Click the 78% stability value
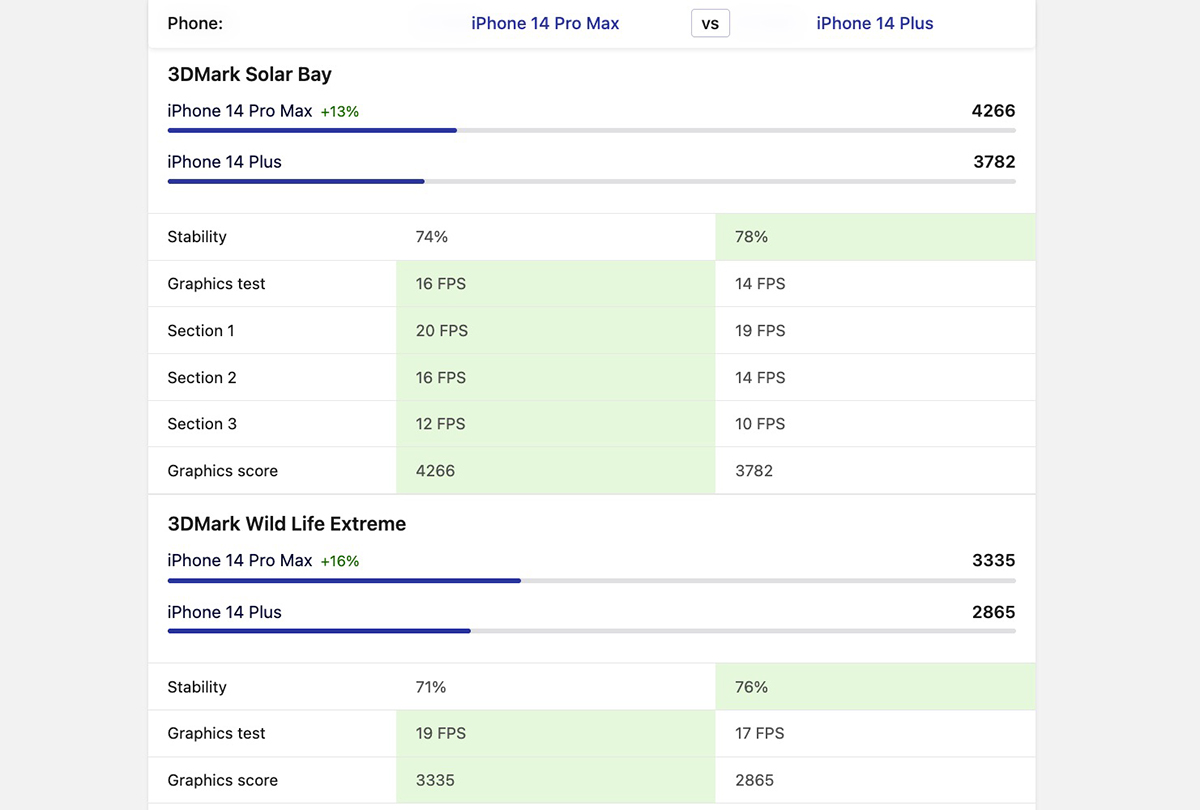The width and height of the screenshot is (1200, 810). click(752, 237)
